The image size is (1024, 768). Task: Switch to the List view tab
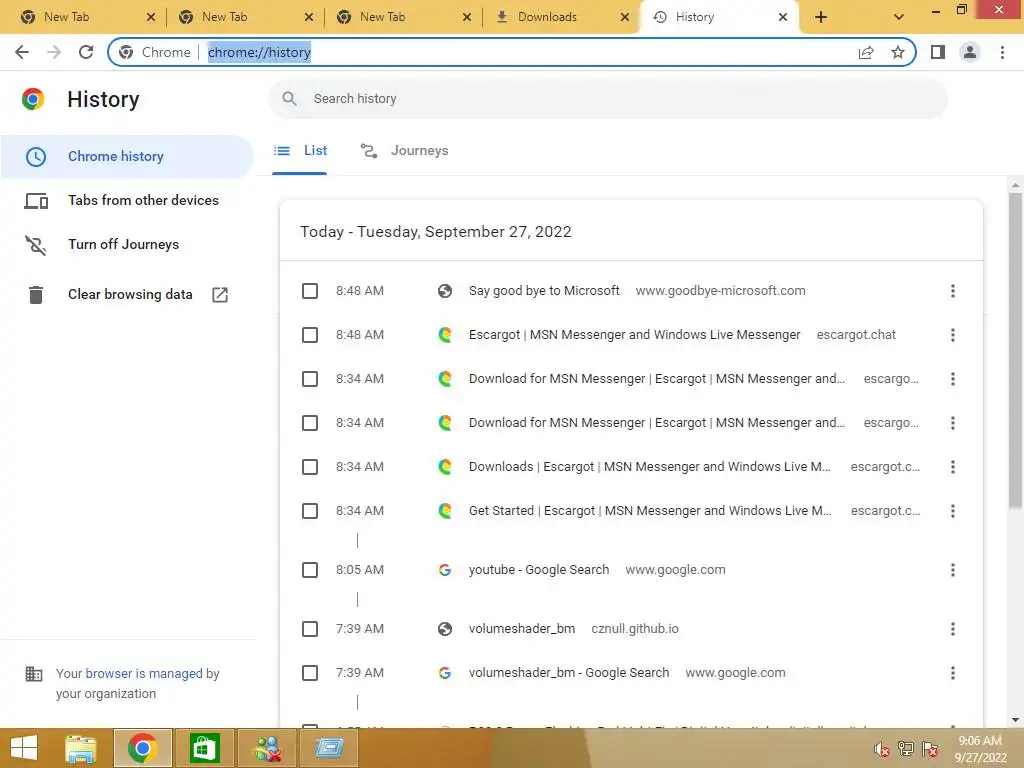click(300, 151)
